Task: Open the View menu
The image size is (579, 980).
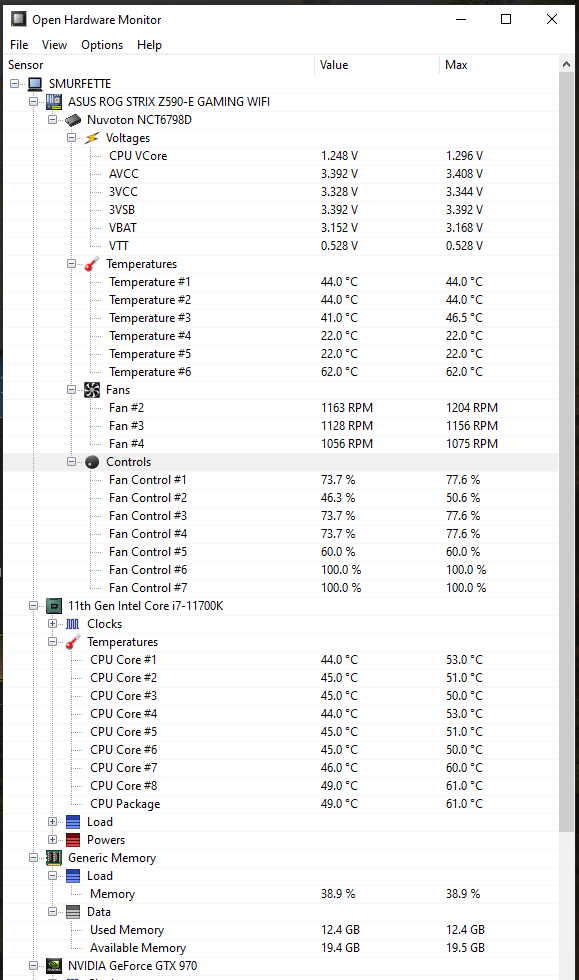Action: 54,44
